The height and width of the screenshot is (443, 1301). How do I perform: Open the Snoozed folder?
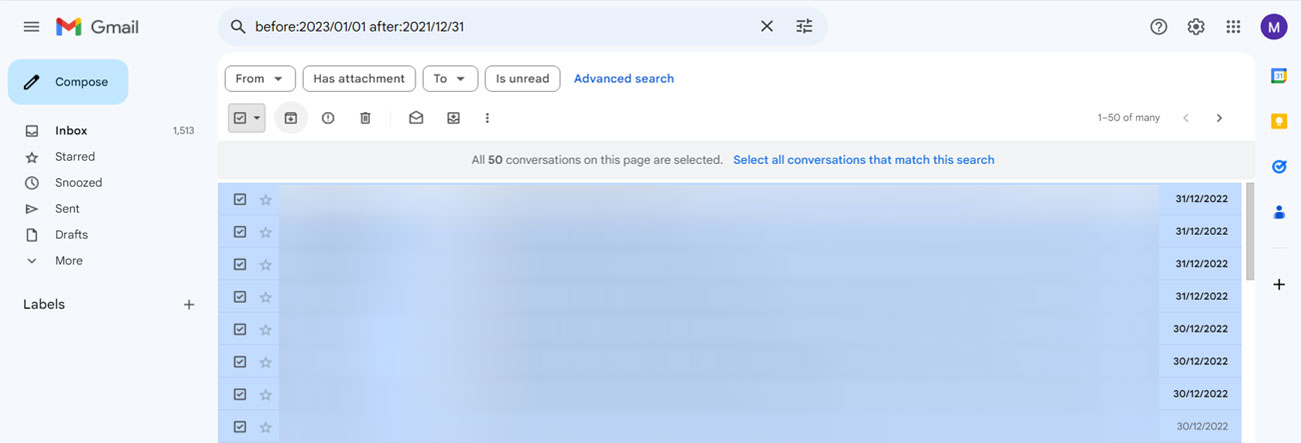(78, 182)
